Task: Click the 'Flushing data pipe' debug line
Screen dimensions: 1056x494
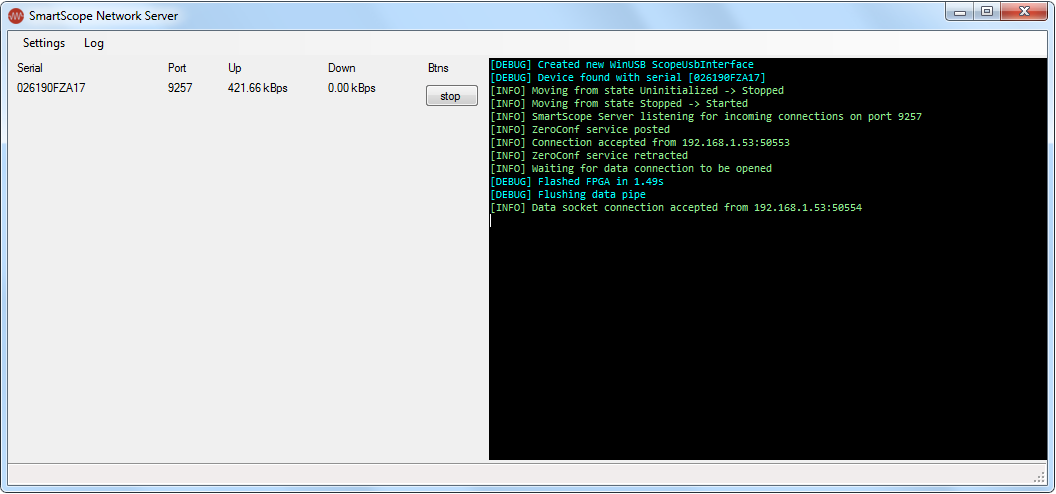Action: (x=567, y=195)
